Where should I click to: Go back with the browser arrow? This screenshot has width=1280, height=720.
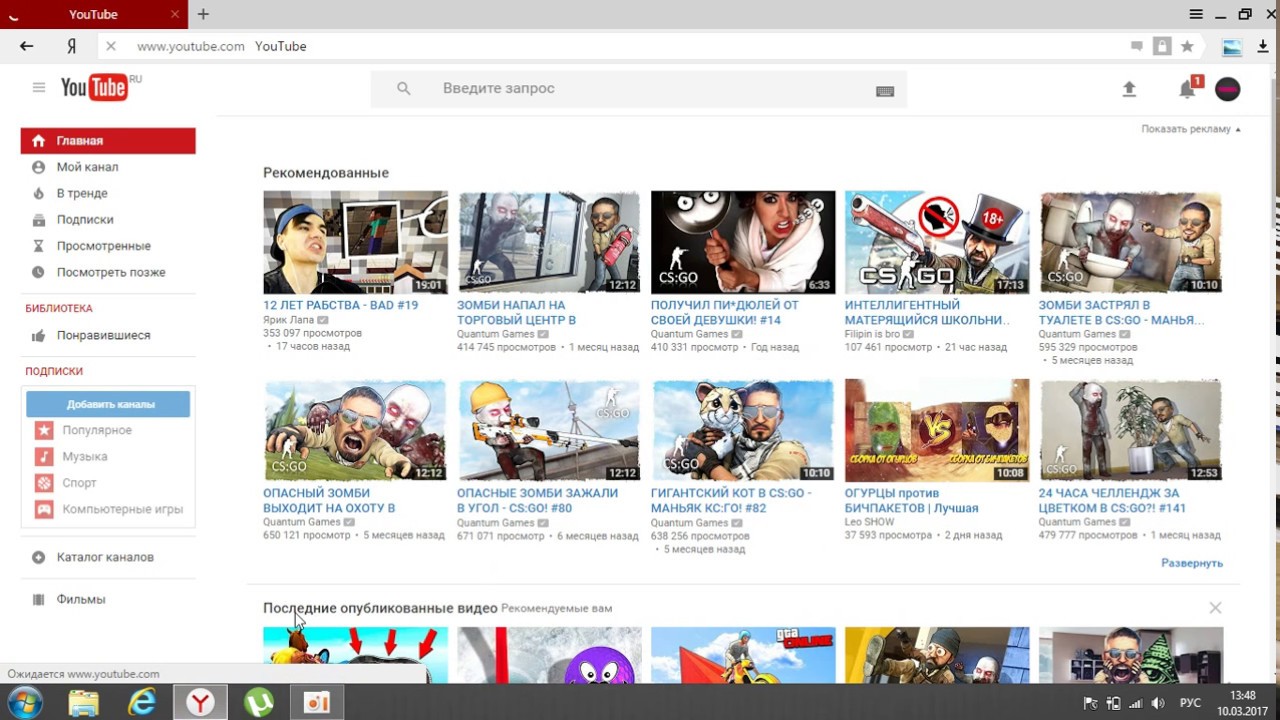point(27,46)
